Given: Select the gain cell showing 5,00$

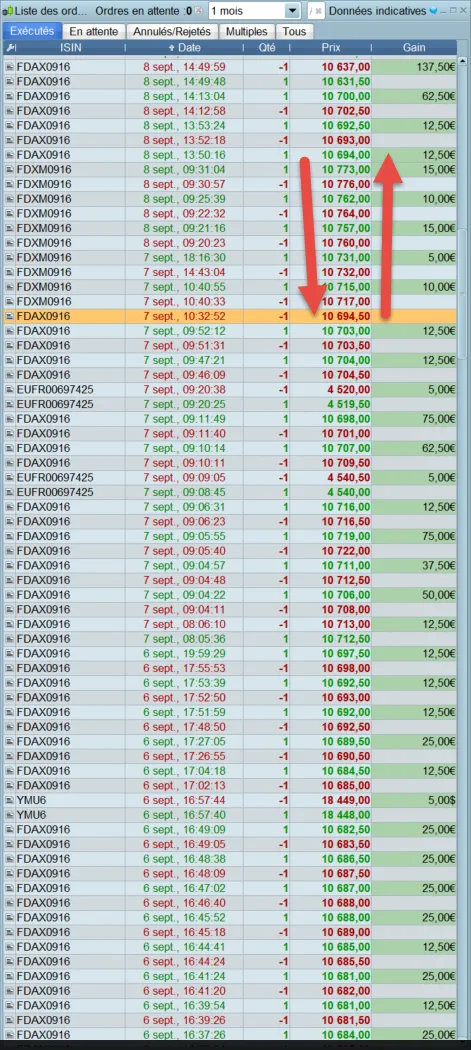Looking at the screenshot, I should tap(415, 800).
